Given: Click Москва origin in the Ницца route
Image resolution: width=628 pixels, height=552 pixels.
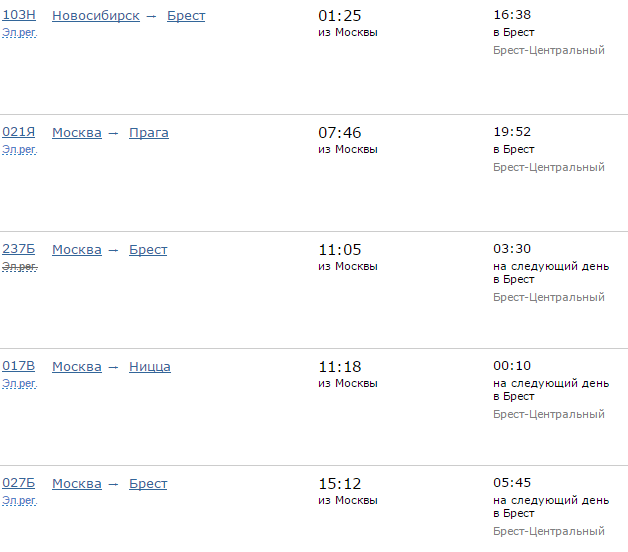Looking at the screenshot, I should pyautogui.click(x=77, y=367).
